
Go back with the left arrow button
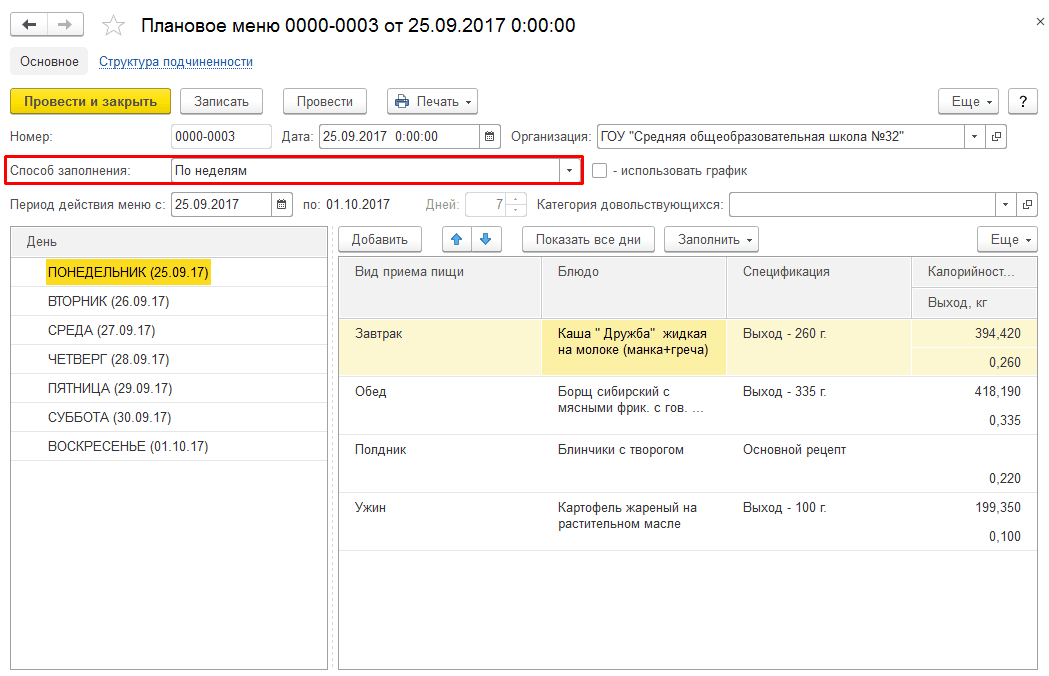coord(29,25)
